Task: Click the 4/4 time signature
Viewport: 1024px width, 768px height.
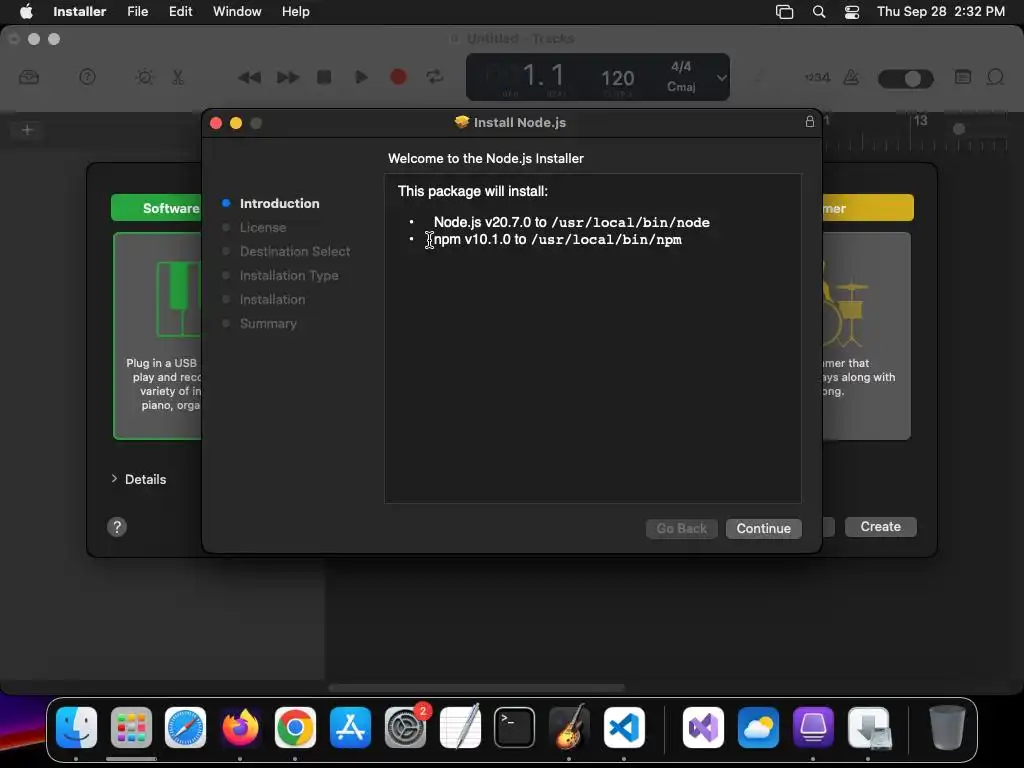Action: (681, 67)
